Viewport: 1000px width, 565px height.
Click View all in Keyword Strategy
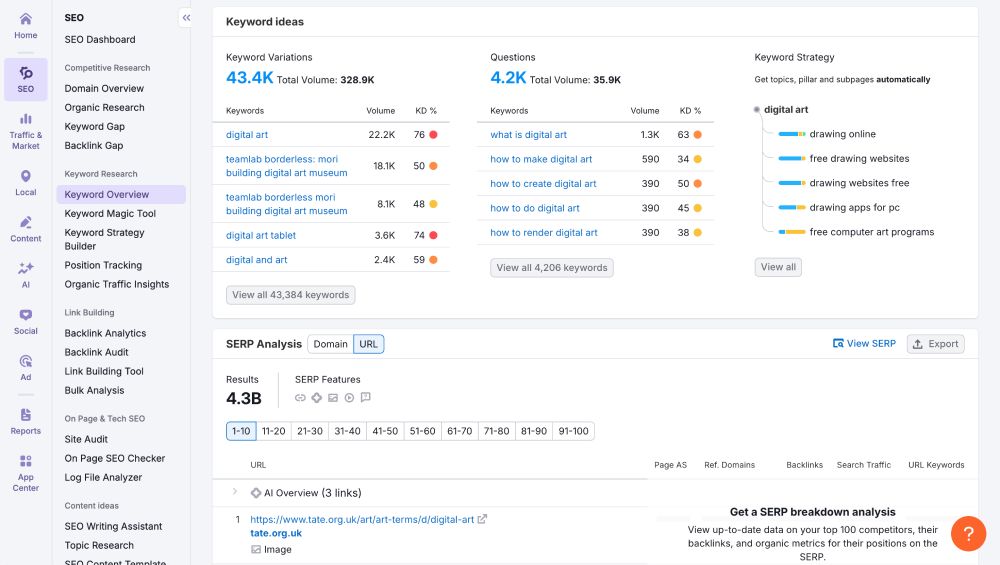pyautogui.click(x=778, y=267)
